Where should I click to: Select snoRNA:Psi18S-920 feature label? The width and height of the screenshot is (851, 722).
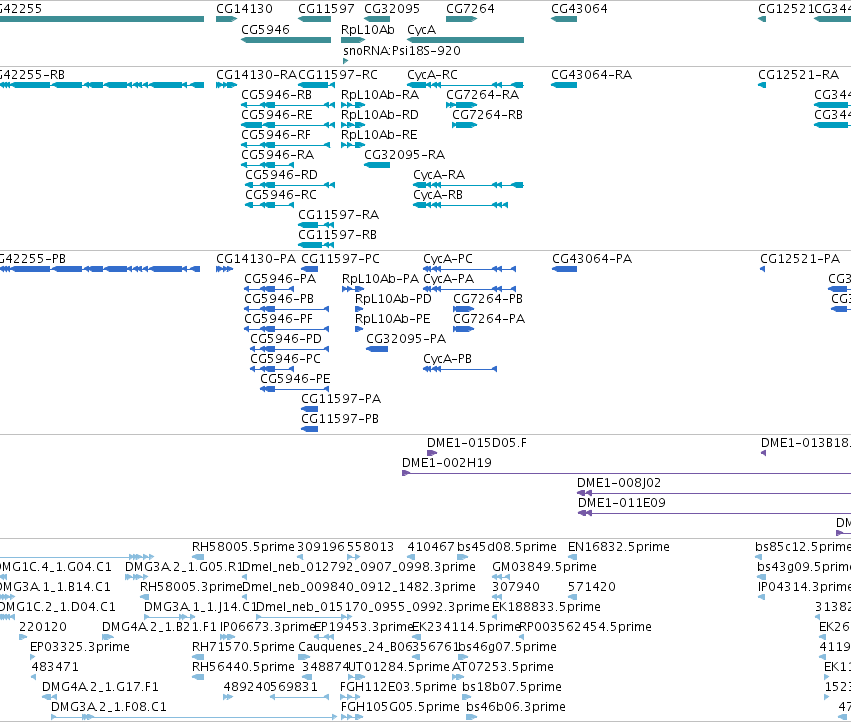pos(402,50)
